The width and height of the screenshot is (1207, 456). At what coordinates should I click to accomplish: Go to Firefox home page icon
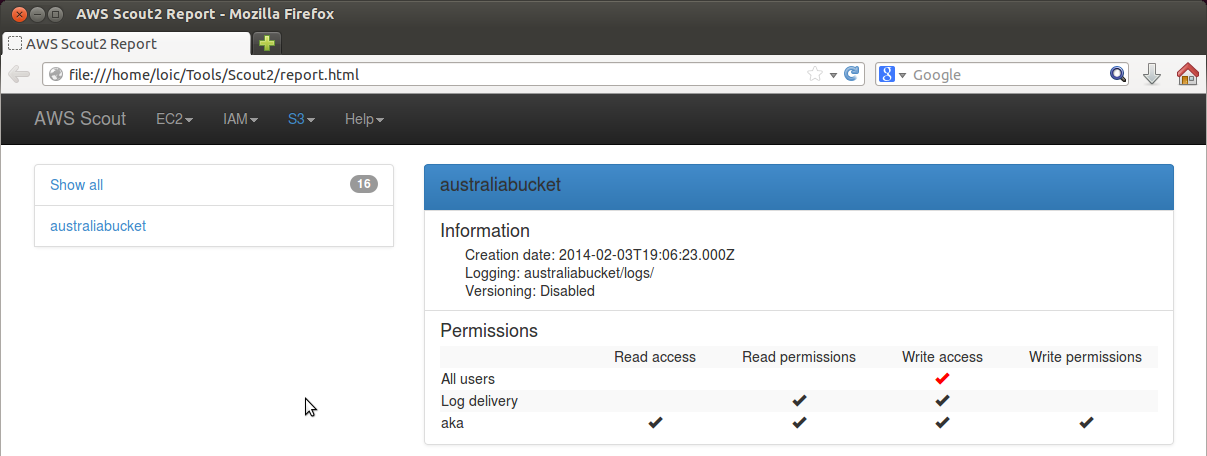coord(1187,74)
